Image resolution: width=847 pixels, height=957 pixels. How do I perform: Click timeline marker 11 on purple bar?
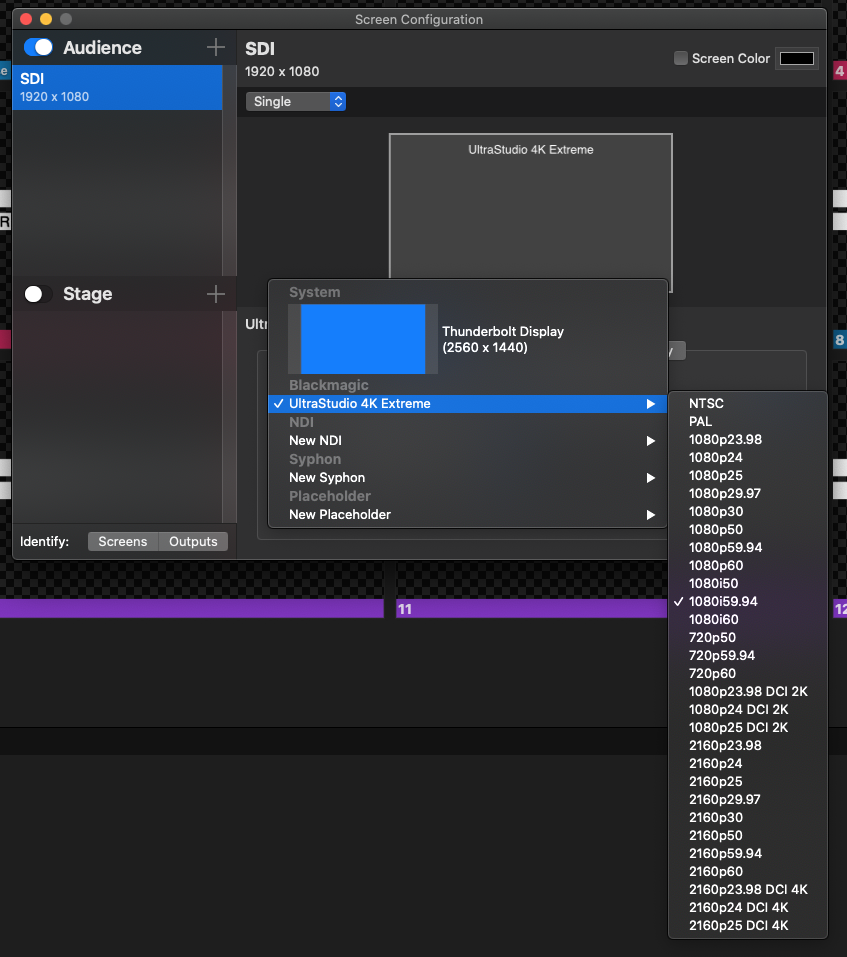pyautogui.click(x=405, y=609)
